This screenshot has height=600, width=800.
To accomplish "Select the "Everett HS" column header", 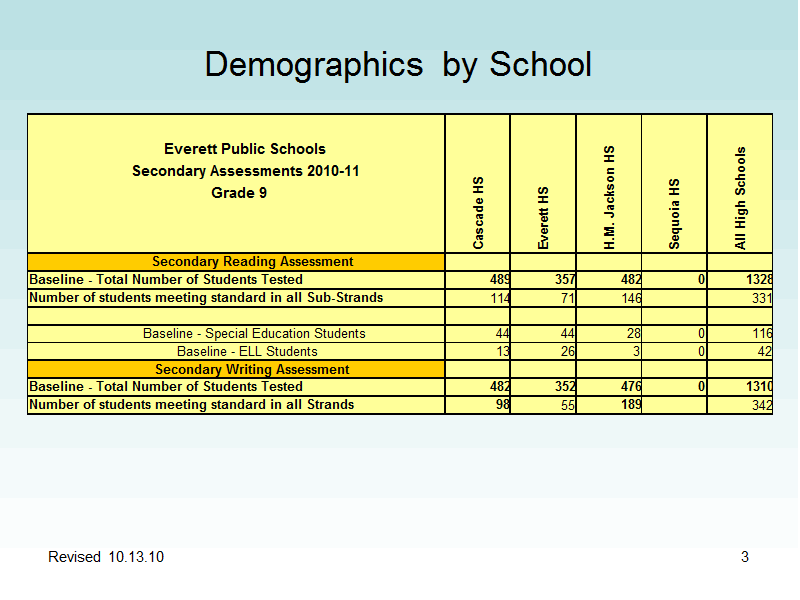I will tap(543, 218).
